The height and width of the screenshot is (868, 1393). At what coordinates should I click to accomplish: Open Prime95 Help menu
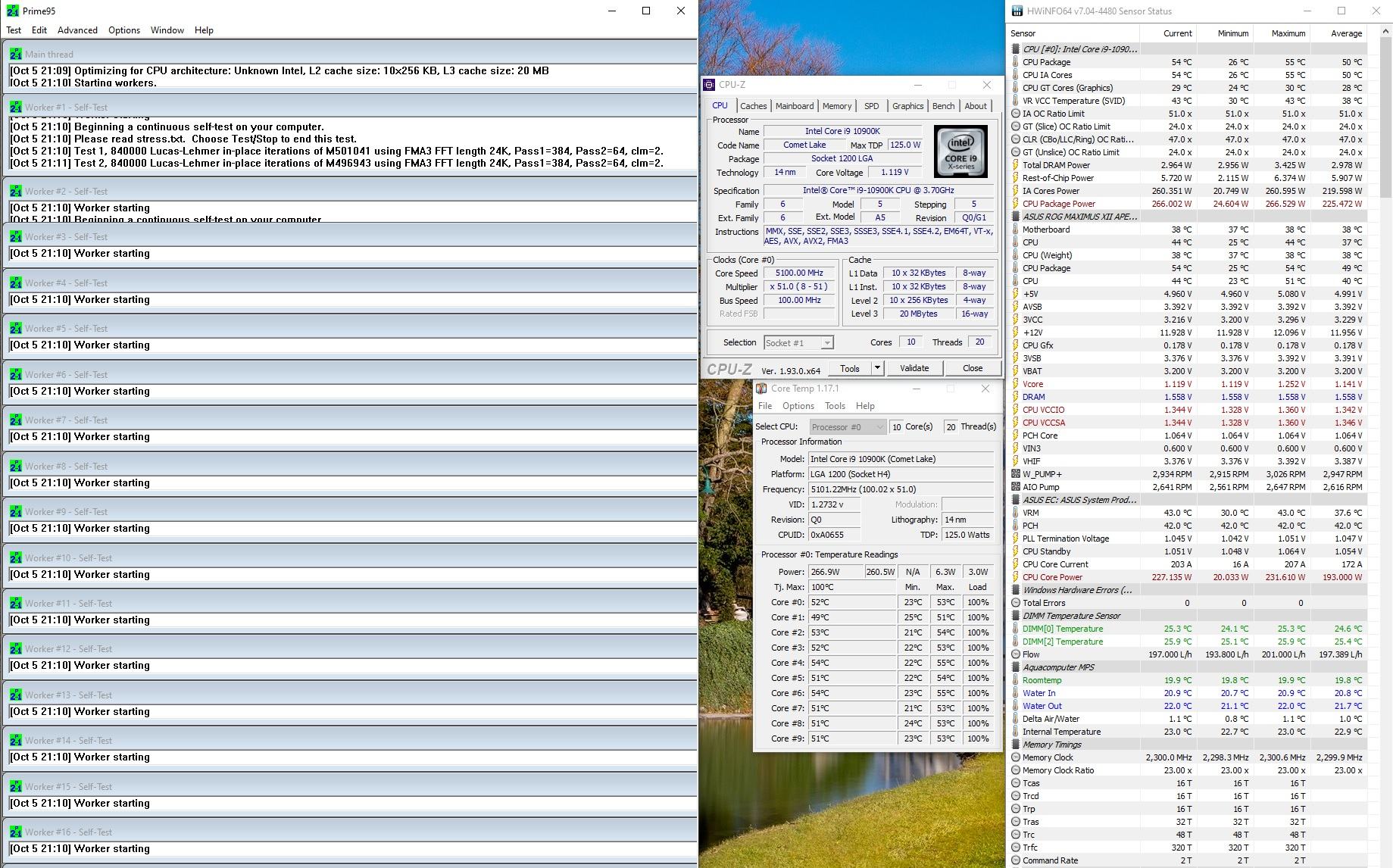204,30
